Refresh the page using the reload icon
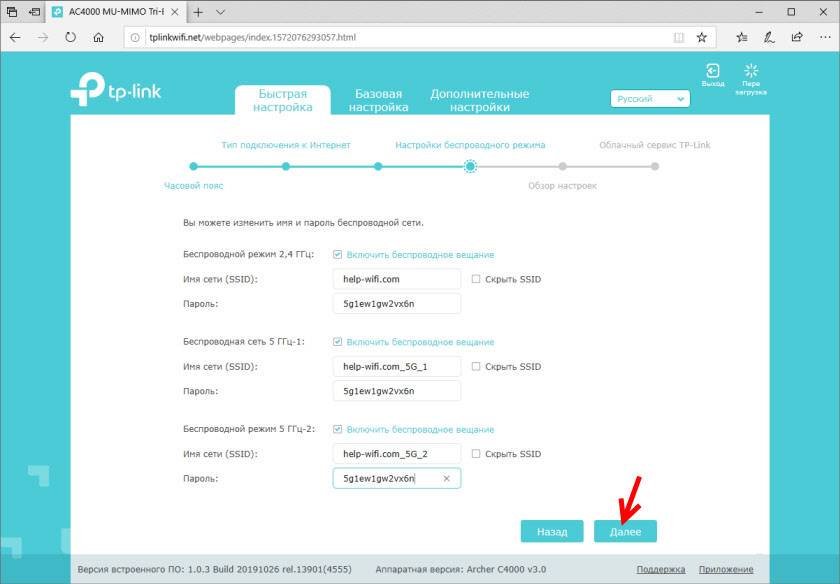840x584 pixels. pos(70,38)
